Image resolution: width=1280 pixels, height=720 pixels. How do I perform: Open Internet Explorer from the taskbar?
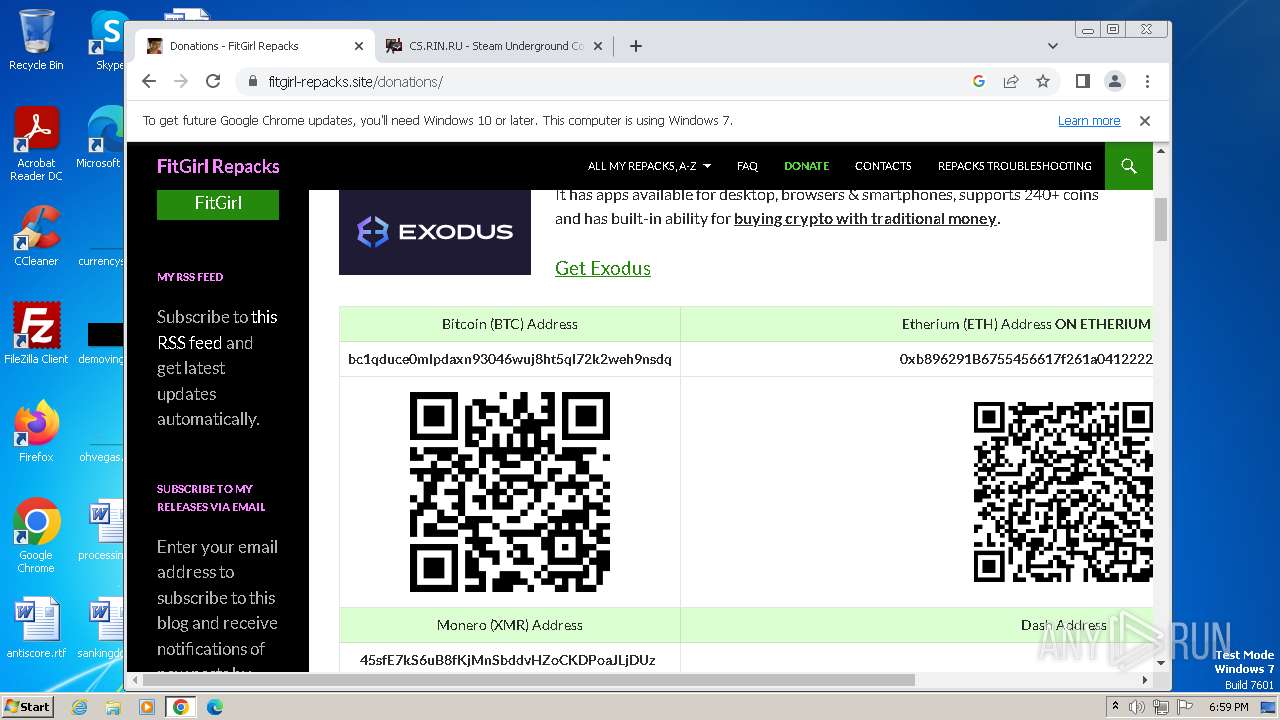[79, 707]
